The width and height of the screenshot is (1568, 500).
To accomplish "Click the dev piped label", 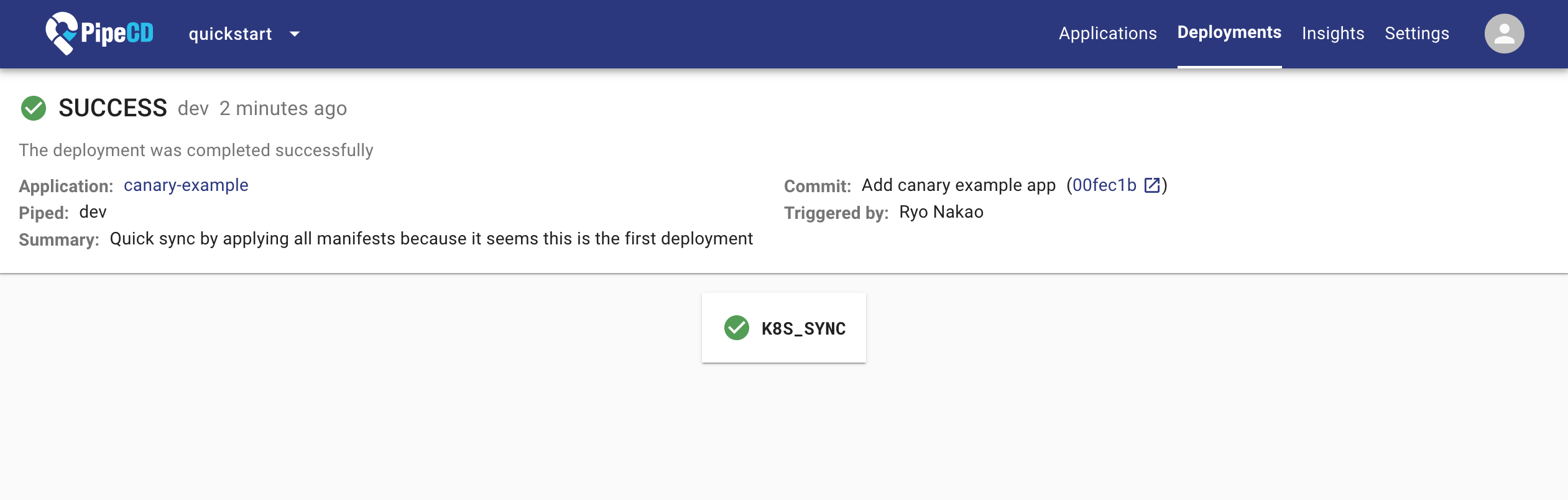I will [x=93, y=212].
